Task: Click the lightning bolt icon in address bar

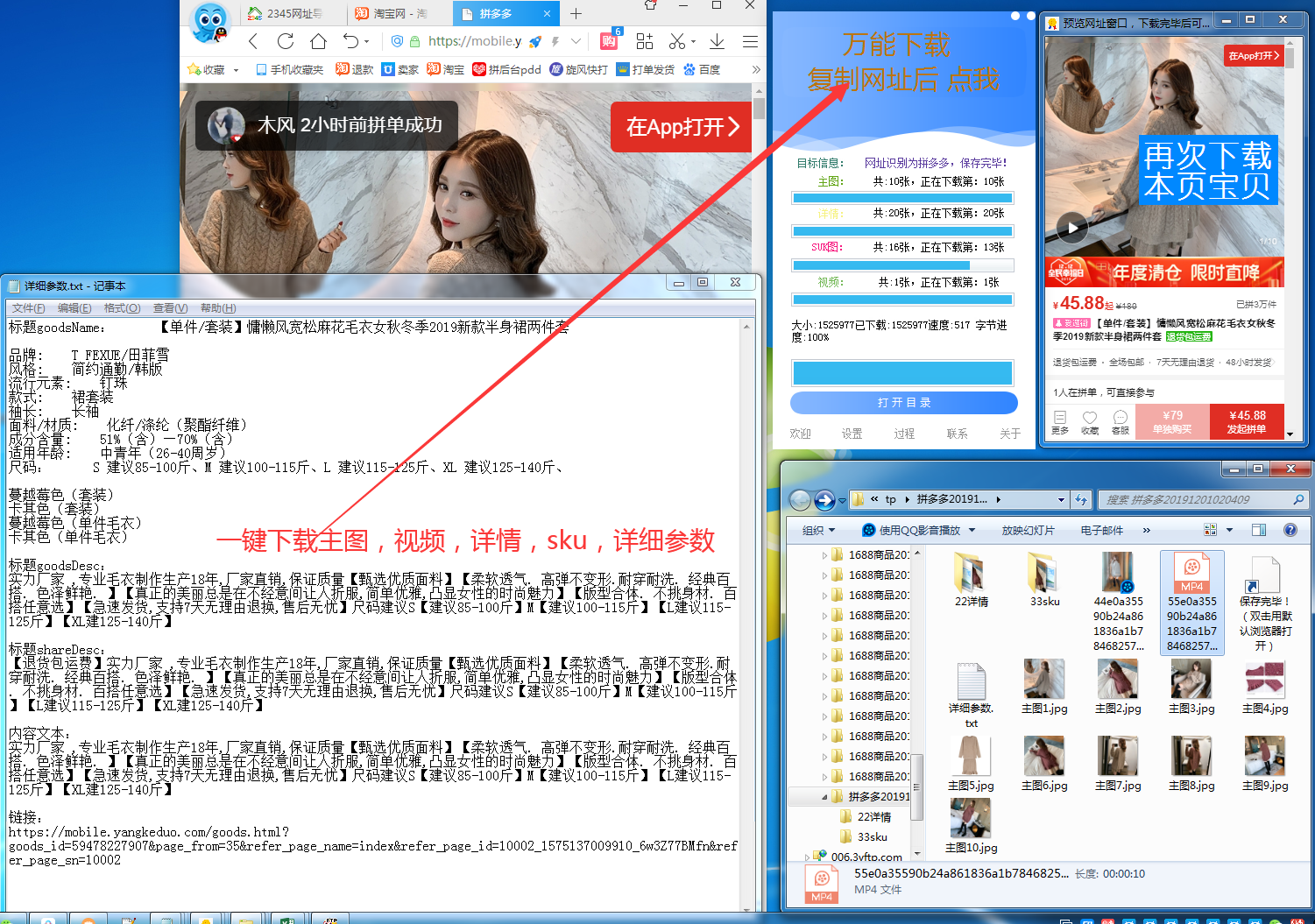Action: [555, 41]
